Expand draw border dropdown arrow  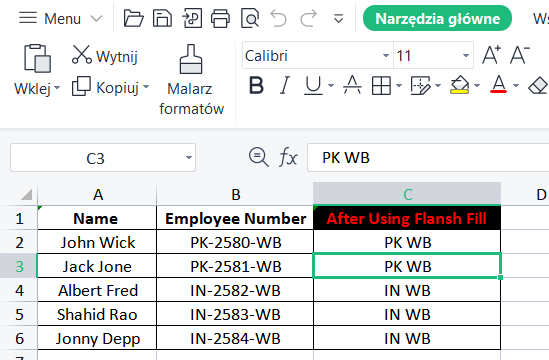click(x=438, y=85)
